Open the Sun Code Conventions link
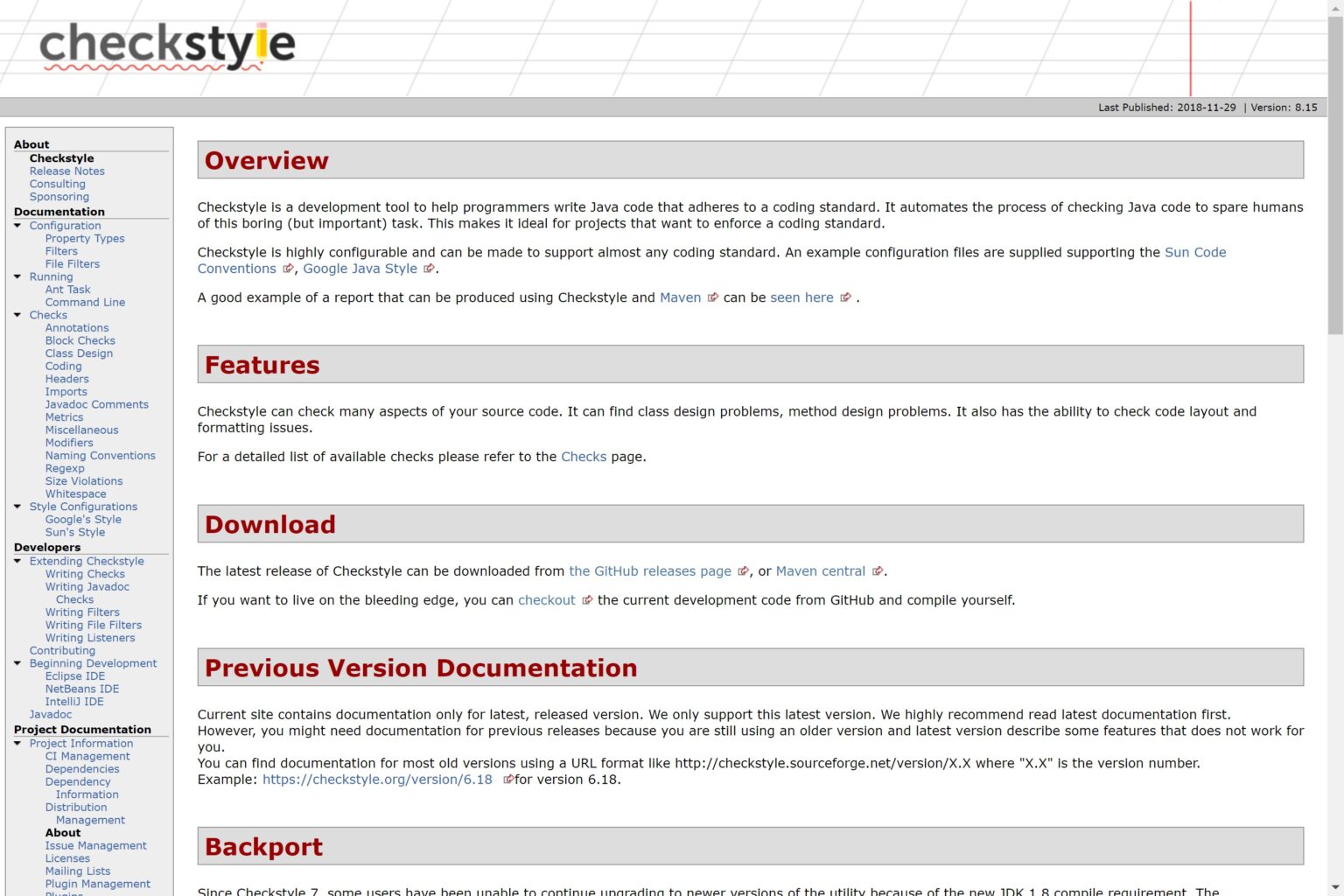The image size is (1344, 896). click(x=1194, y=253)
